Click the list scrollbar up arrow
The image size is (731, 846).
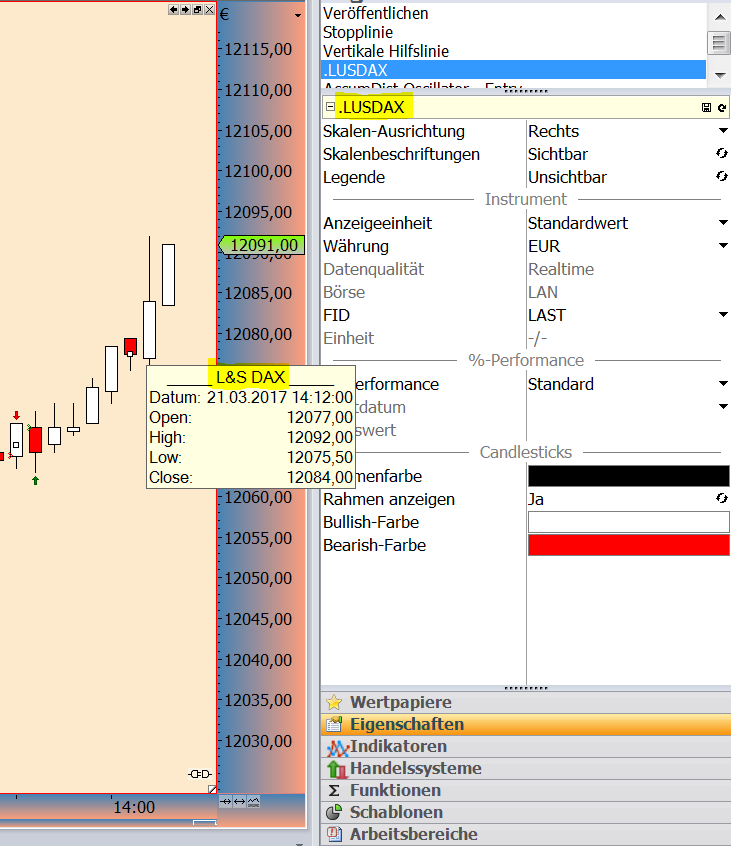coord(720,17)
